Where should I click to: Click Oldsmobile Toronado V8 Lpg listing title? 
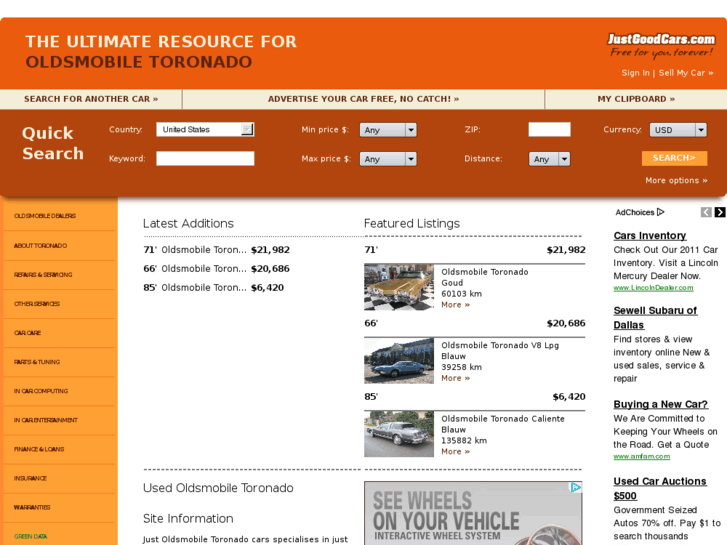(500, 346)
